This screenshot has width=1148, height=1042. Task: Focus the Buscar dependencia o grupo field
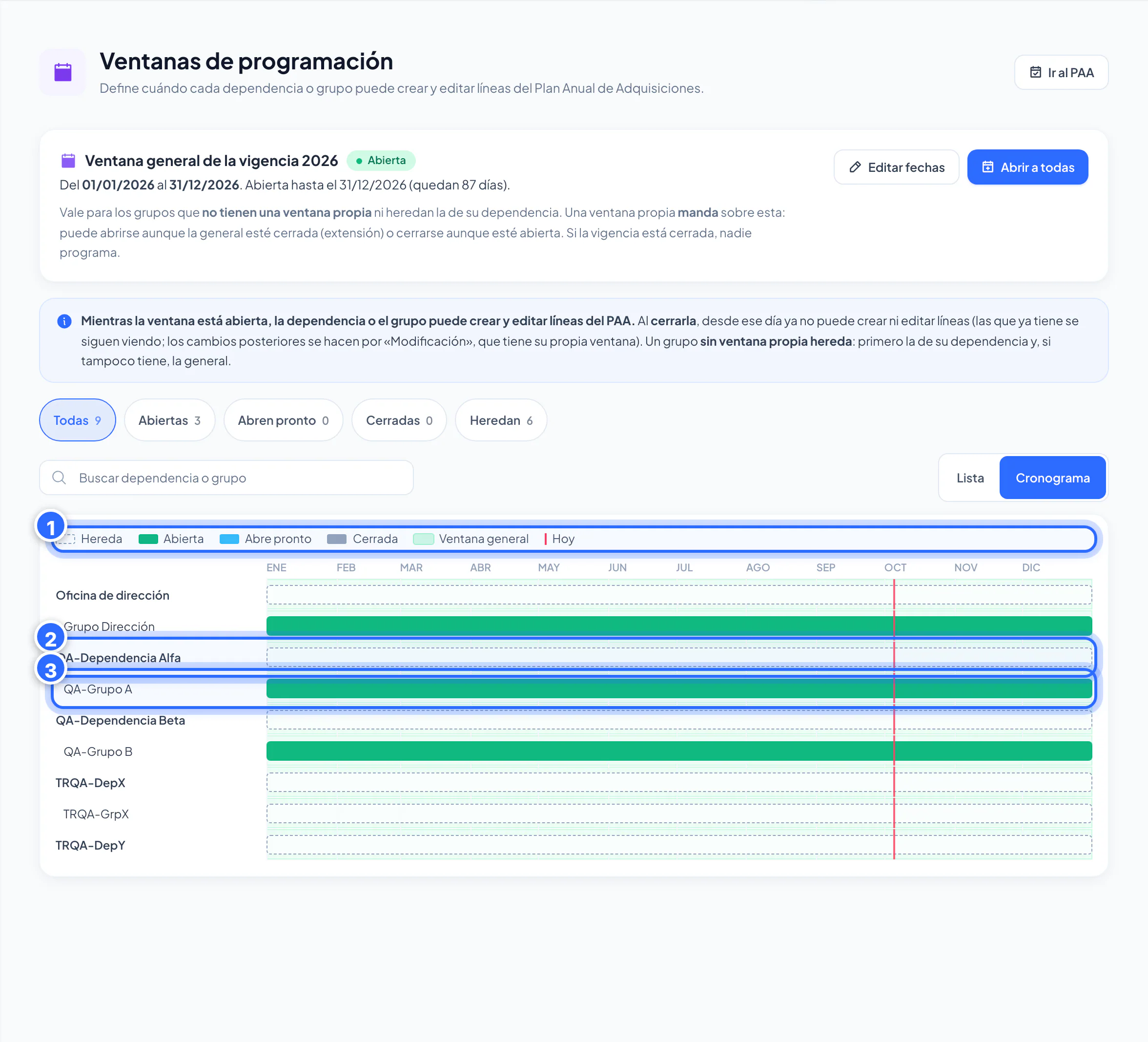(x=226, y=478)
